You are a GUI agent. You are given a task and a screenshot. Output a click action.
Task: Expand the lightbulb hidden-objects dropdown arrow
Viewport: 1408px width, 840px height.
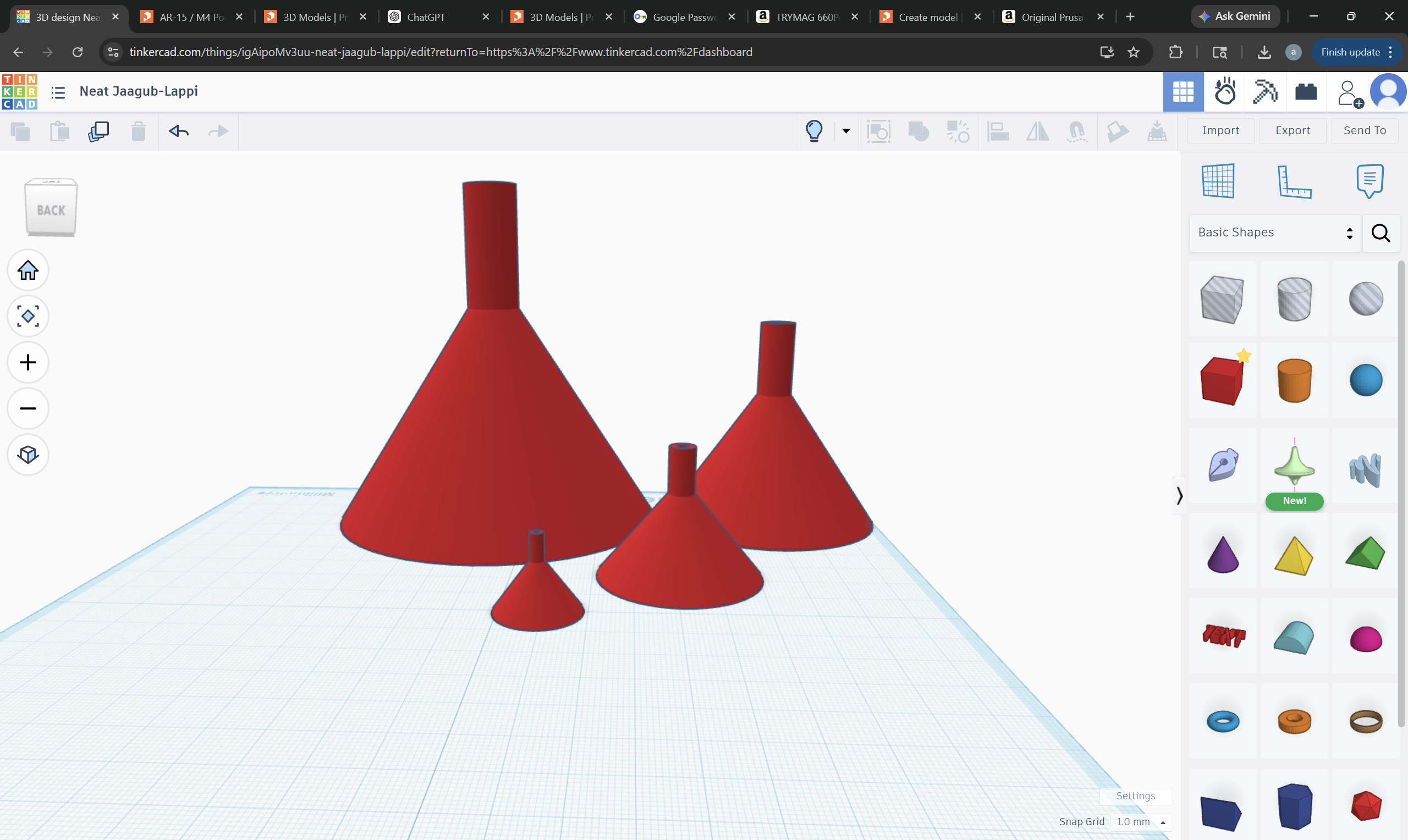coord(846,131)
